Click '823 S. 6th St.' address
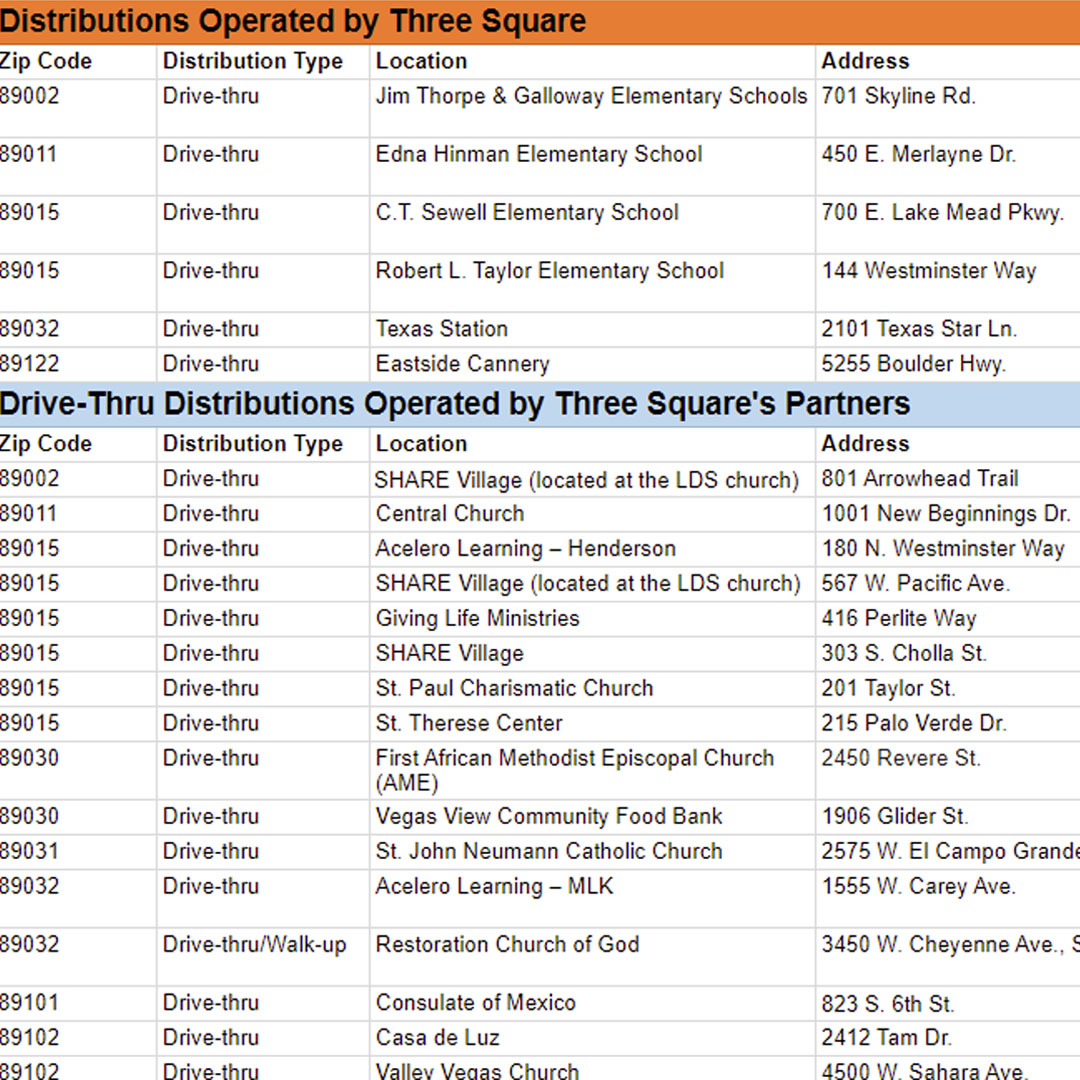Image resolution: width=1080 pixels, height=1080 pixels. click(x=887, y=1004)
